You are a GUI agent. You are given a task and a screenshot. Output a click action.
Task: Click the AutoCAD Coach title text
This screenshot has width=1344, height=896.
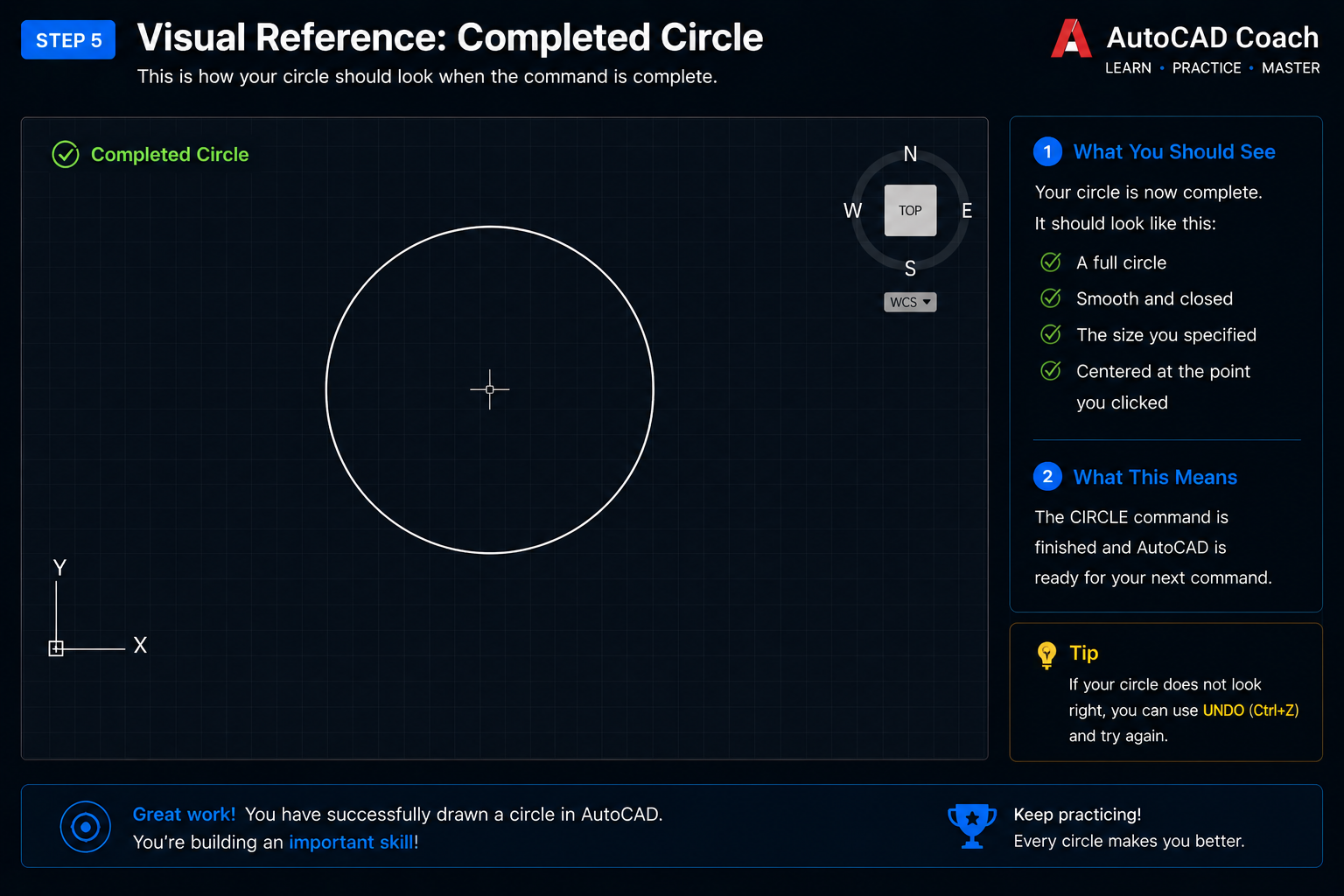[1213, 38]
